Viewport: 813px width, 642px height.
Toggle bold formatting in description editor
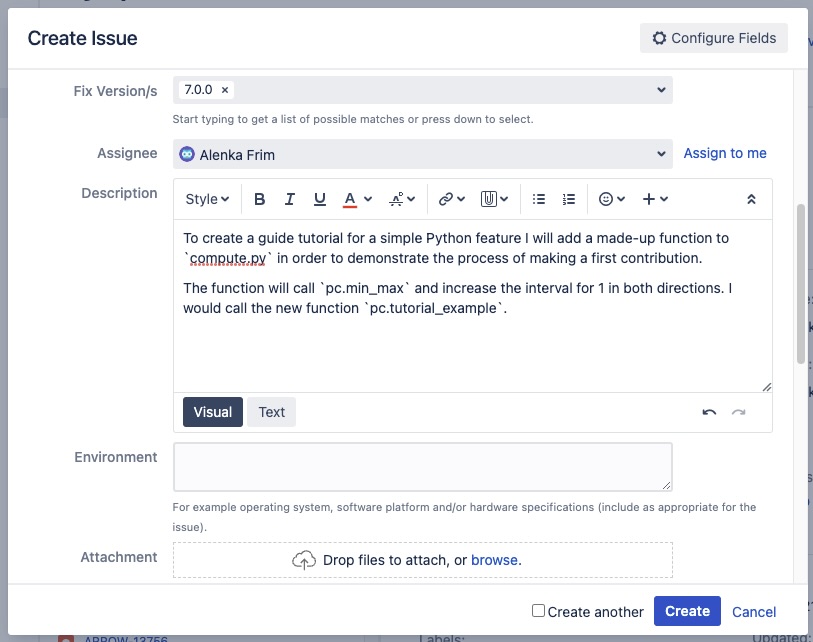pyautogui.click(x=260, y=199)
